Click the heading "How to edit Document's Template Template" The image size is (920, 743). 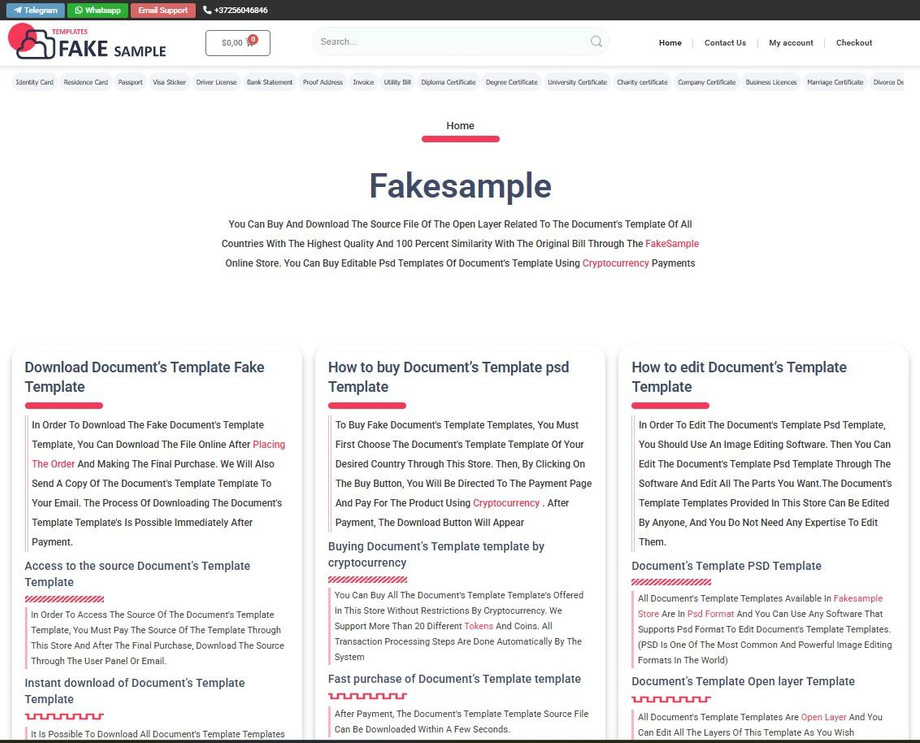coord(739,377)
